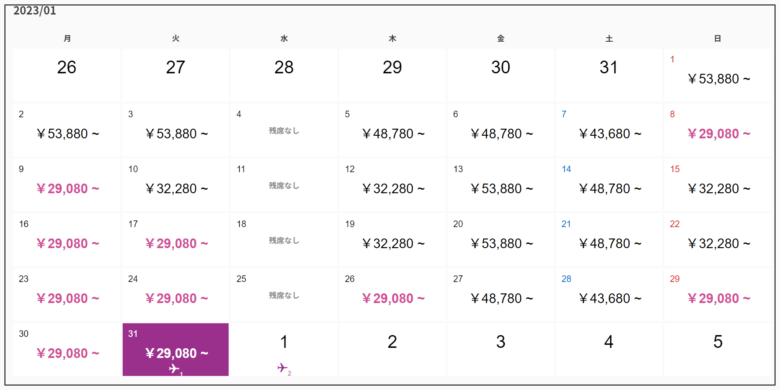This screenshot has width=780, height=390.
Task: Click the 2023/01 month heading
Action: pos(34,11)
